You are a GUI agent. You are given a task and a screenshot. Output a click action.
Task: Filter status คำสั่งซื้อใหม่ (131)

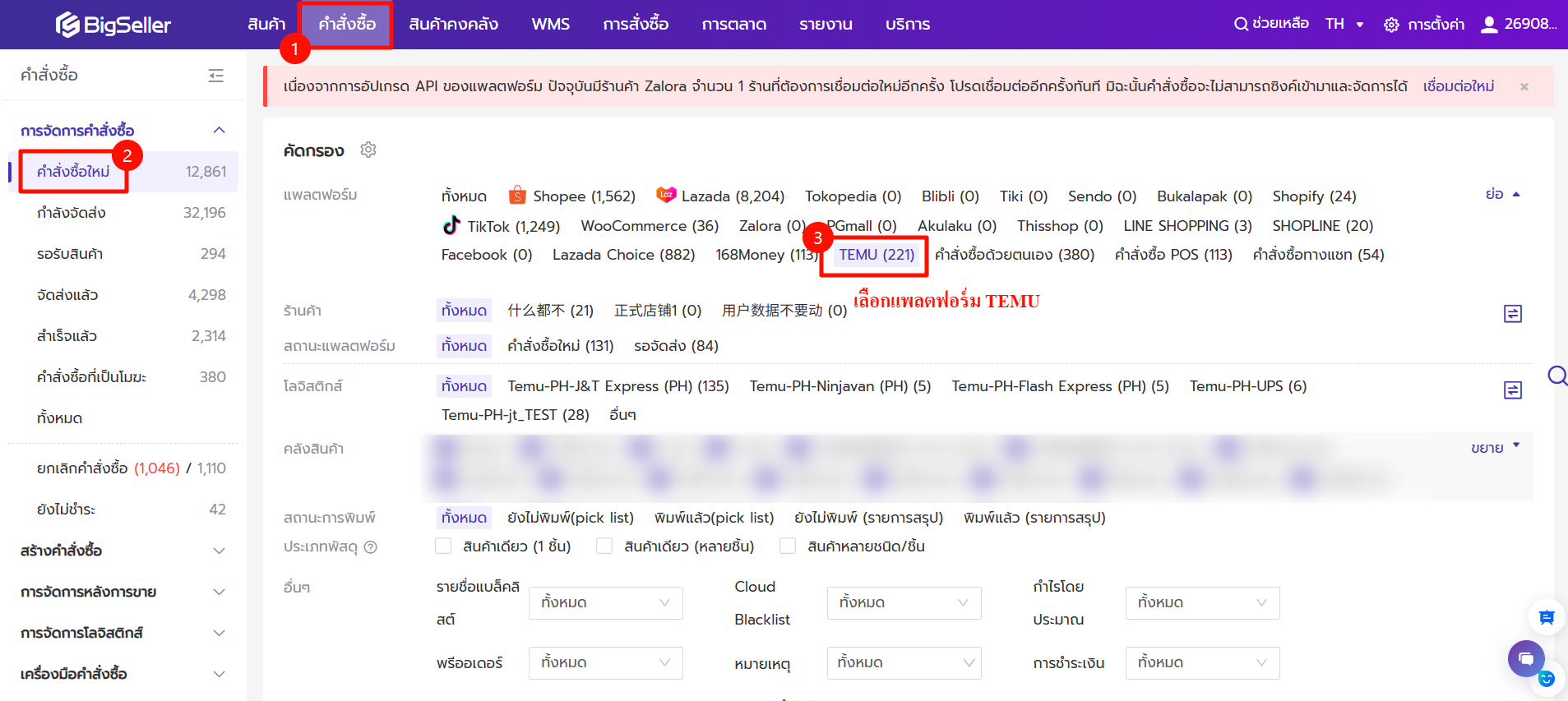[561, 346]
